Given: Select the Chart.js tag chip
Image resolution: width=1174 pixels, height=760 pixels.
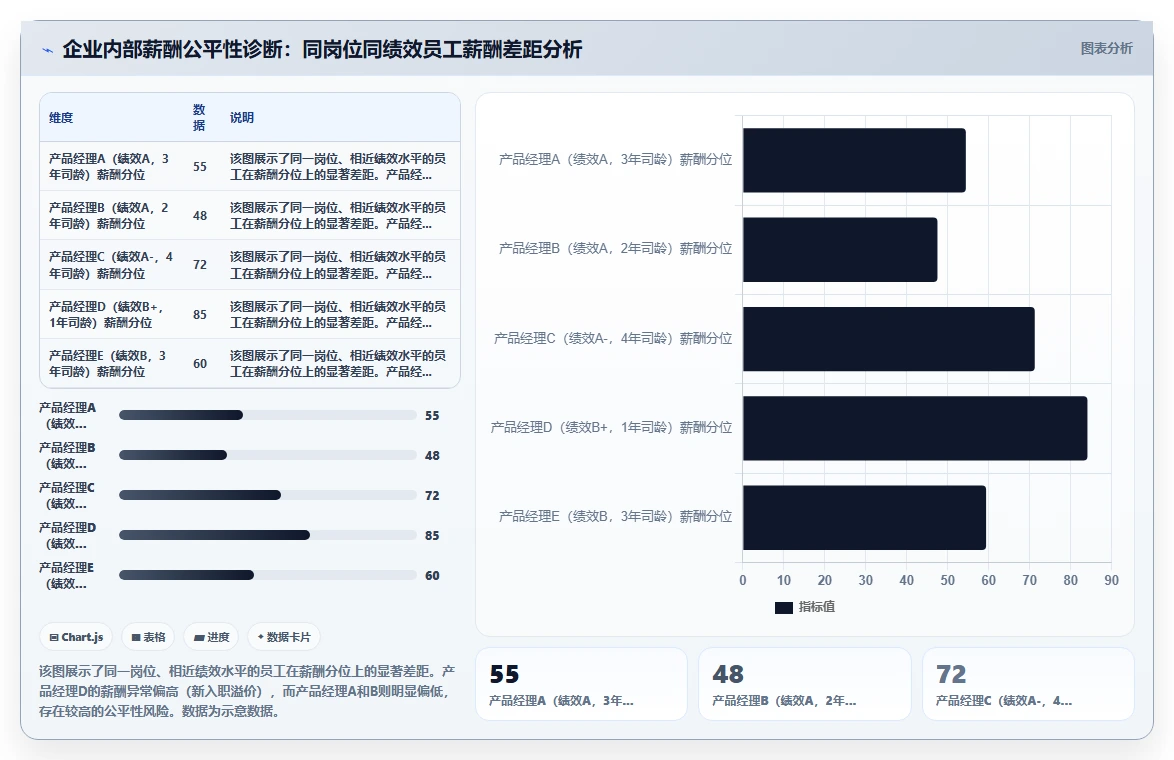Looking at the screenshot, I should coord(76,637).
